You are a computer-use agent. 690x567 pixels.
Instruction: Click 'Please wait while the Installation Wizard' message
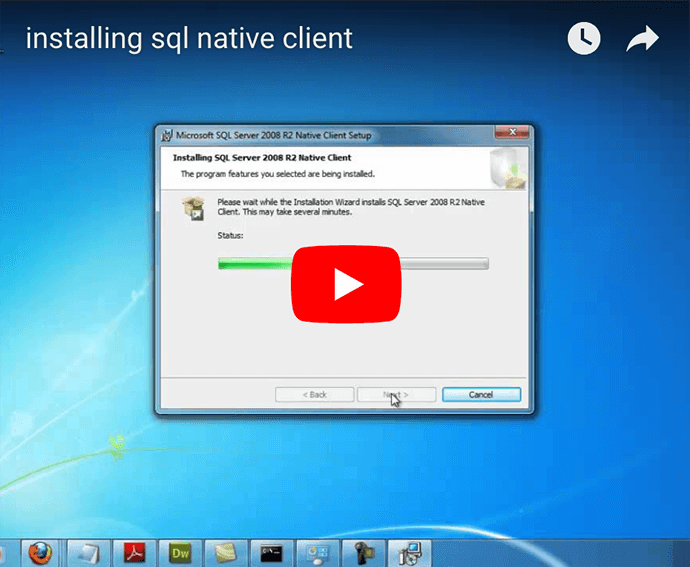tap(351, 207)
